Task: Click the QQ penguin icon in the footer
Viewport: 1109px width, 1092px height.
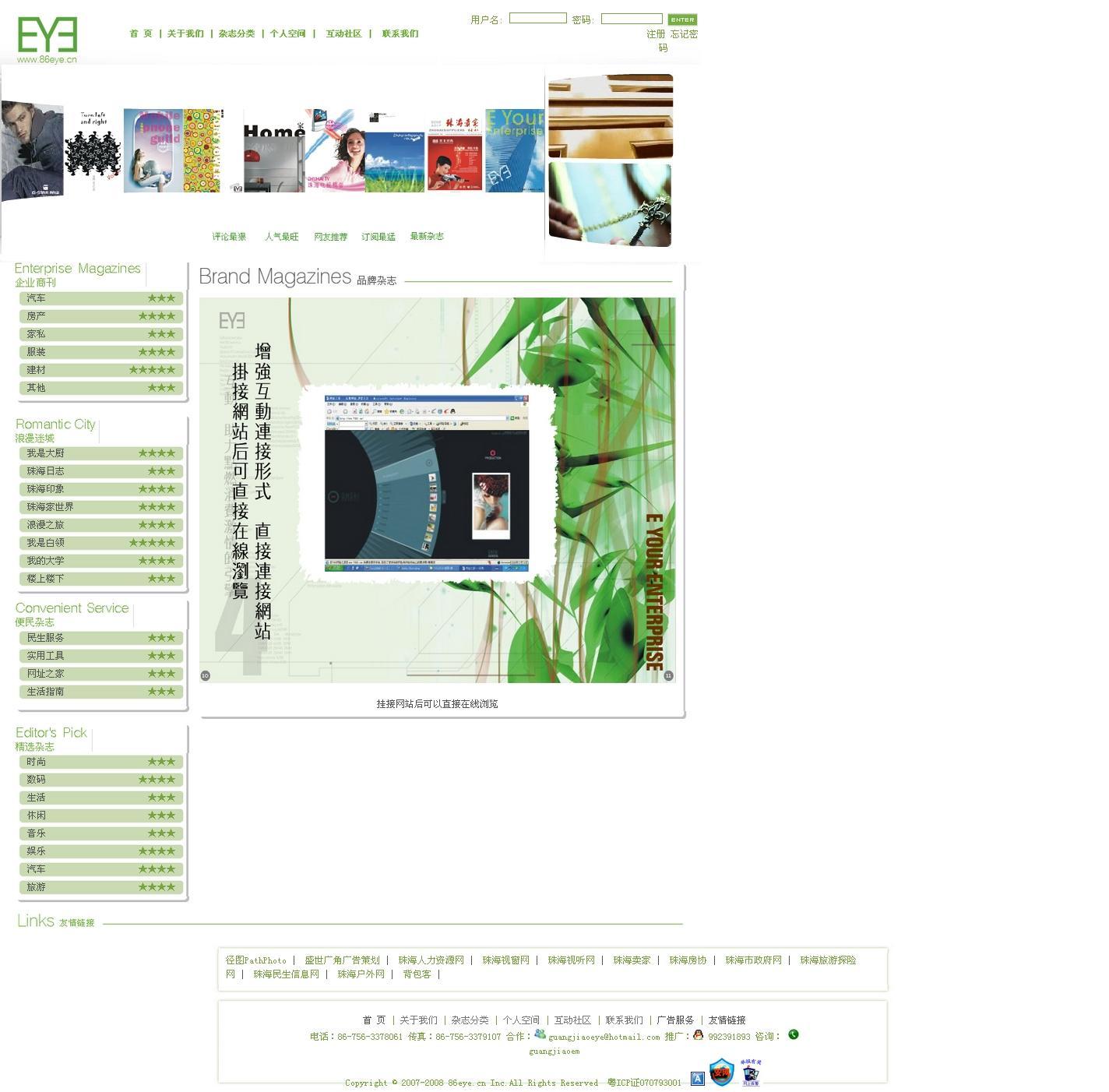Action: point(698,1035)
